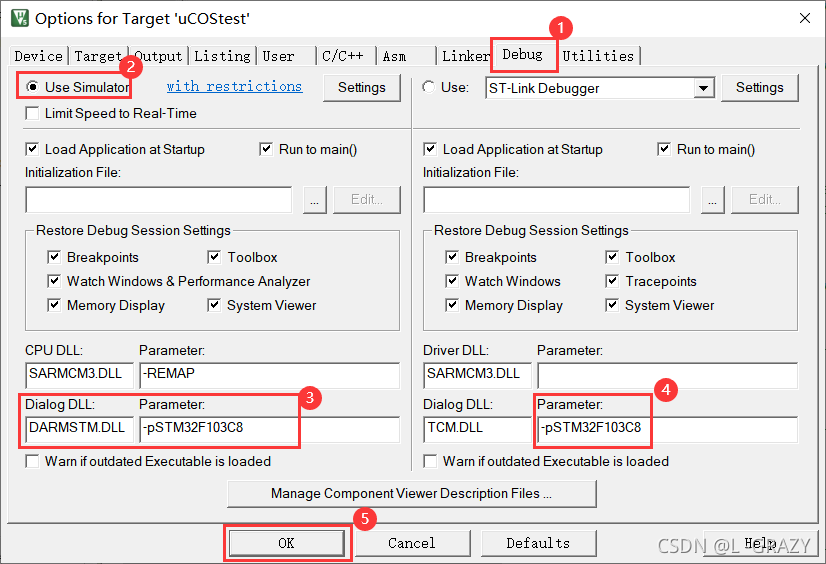Image resolution: width=826 pixels, height=564 pixels.
Task: Open the Listing tab
Action: (x=222, y=56)
